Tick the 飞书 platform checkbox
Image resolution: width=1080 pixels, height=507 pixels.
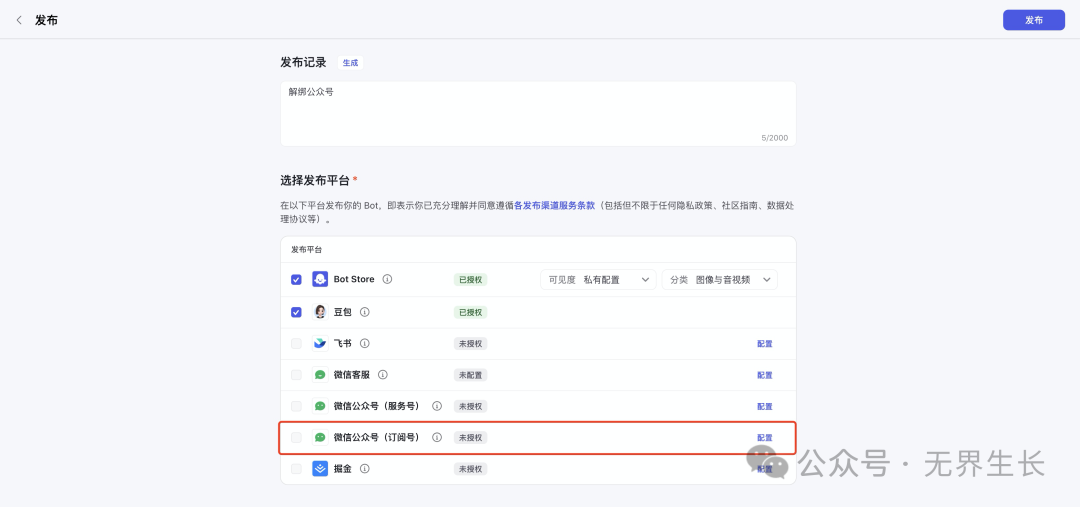click(296, 343)
